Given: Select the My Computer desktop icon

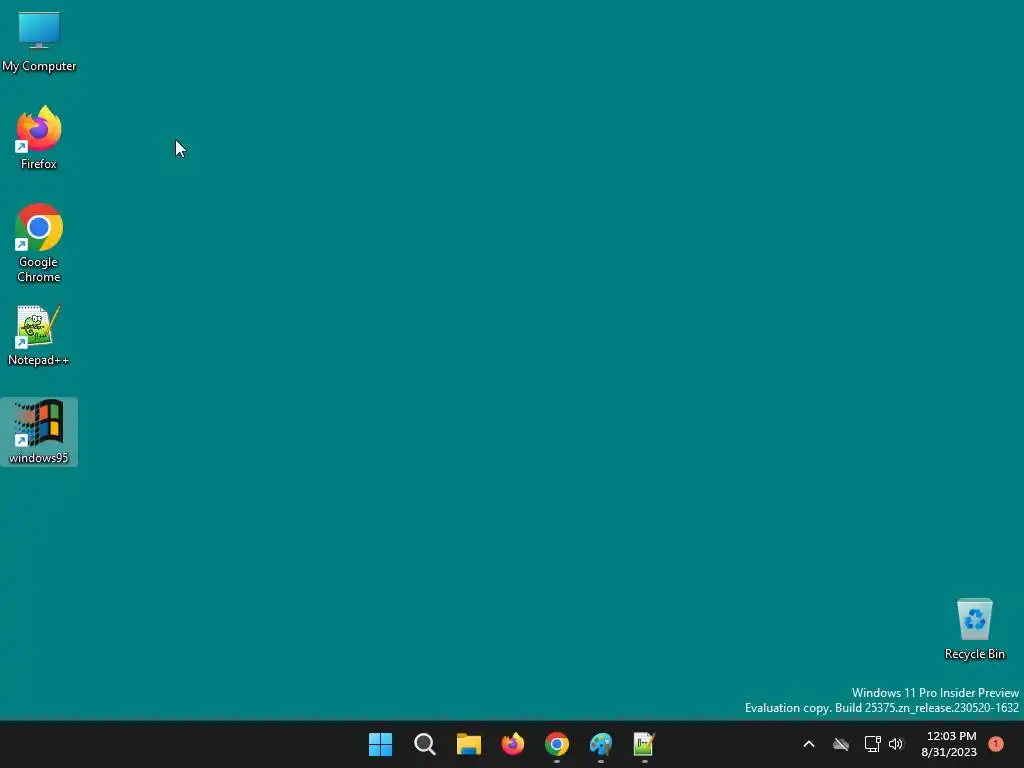Looking at the screenshot, I should [39, 42].
